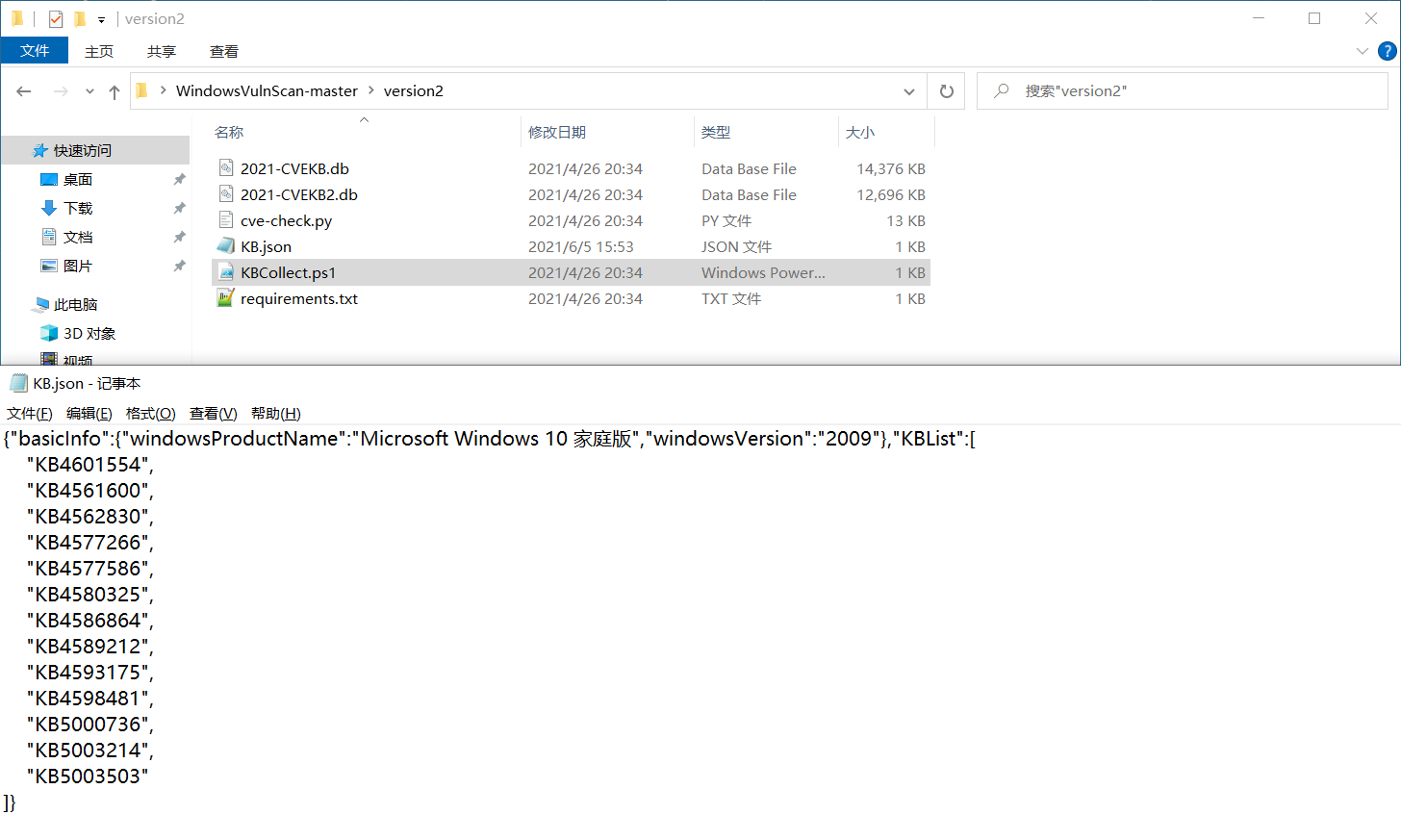Click the requirements.txt file name

pyautogui.click(x=299, y=298)
